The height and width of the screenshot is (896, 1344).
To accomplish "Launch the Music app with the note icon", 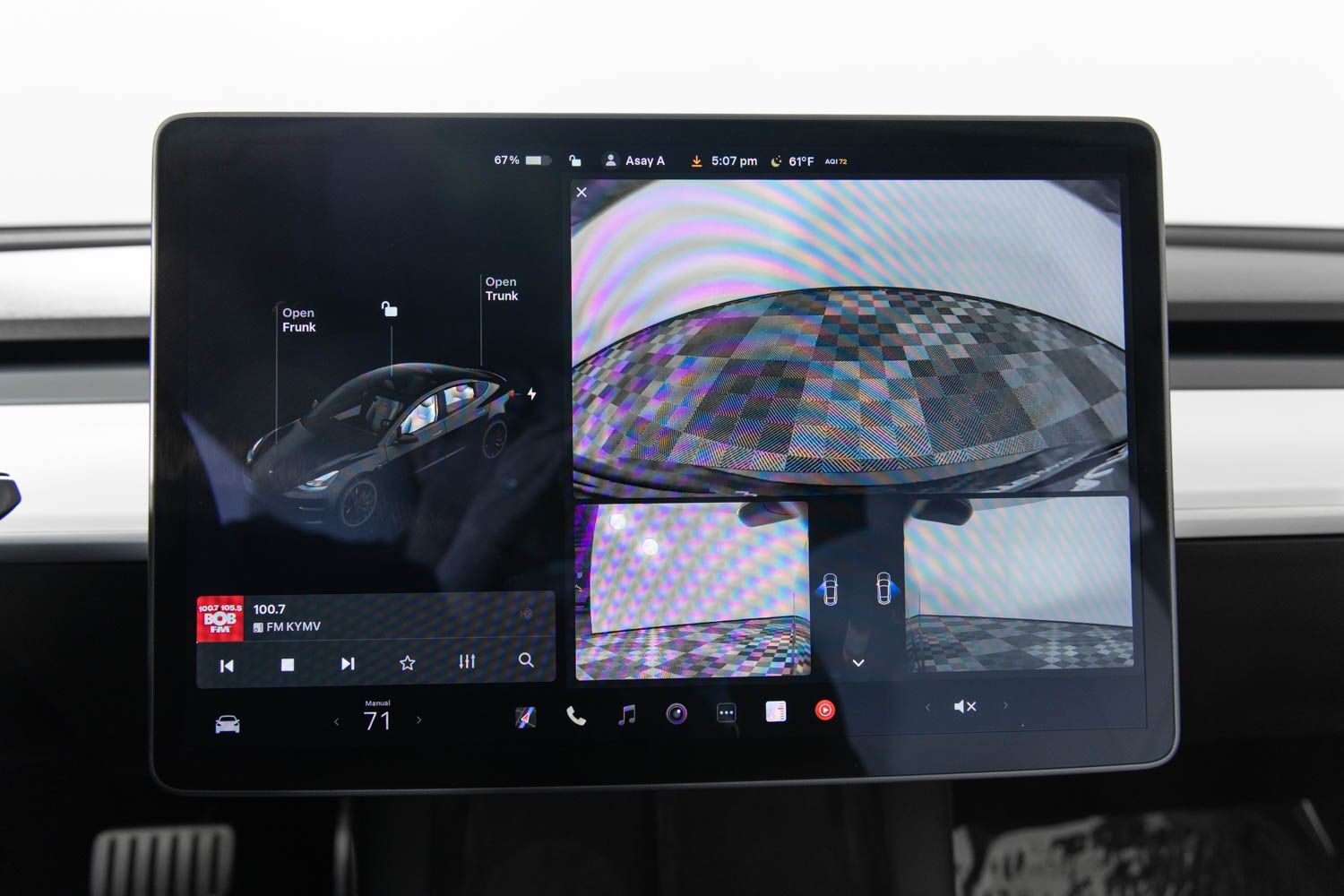I will (x=627, y=714).
